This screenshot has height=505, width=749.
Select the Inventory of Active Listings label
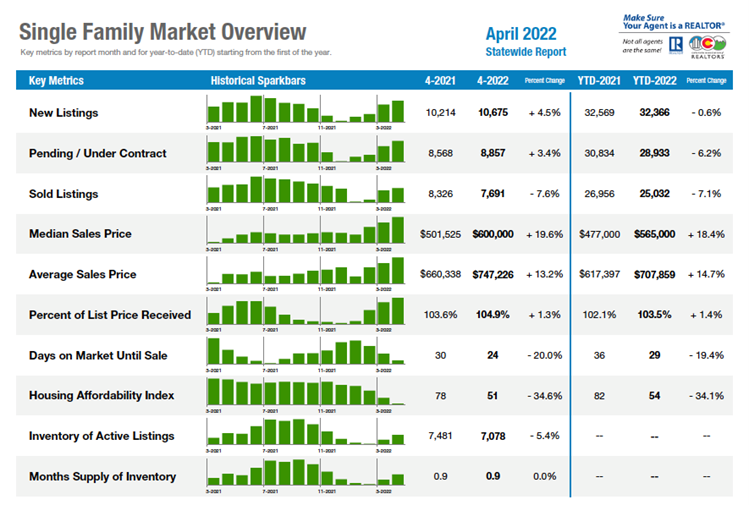pyautogui.click(x=102, y=435)
